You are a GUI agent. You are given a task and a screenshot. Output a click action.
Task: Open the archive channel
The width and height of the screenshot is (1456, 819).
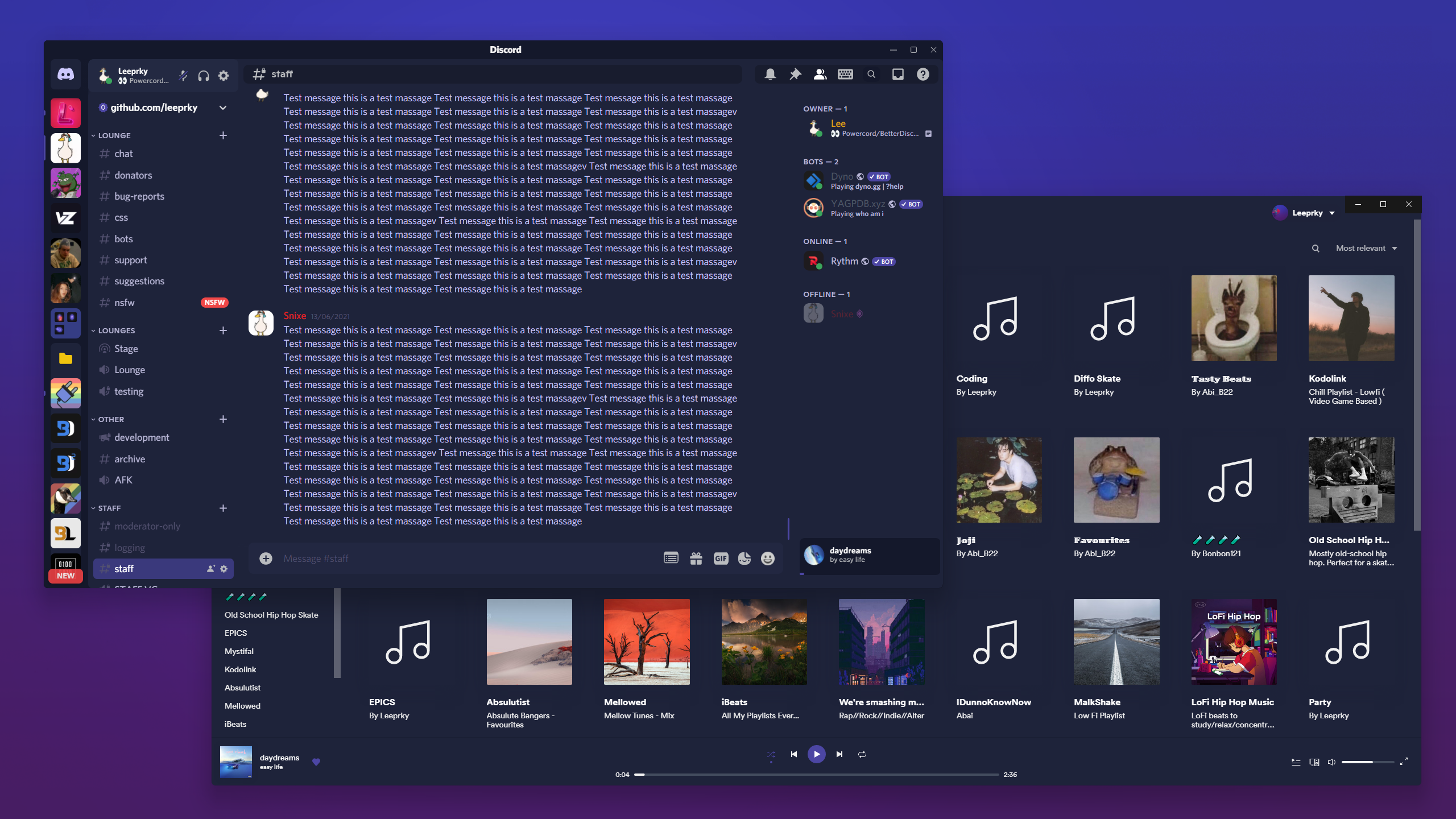[163, 459]
